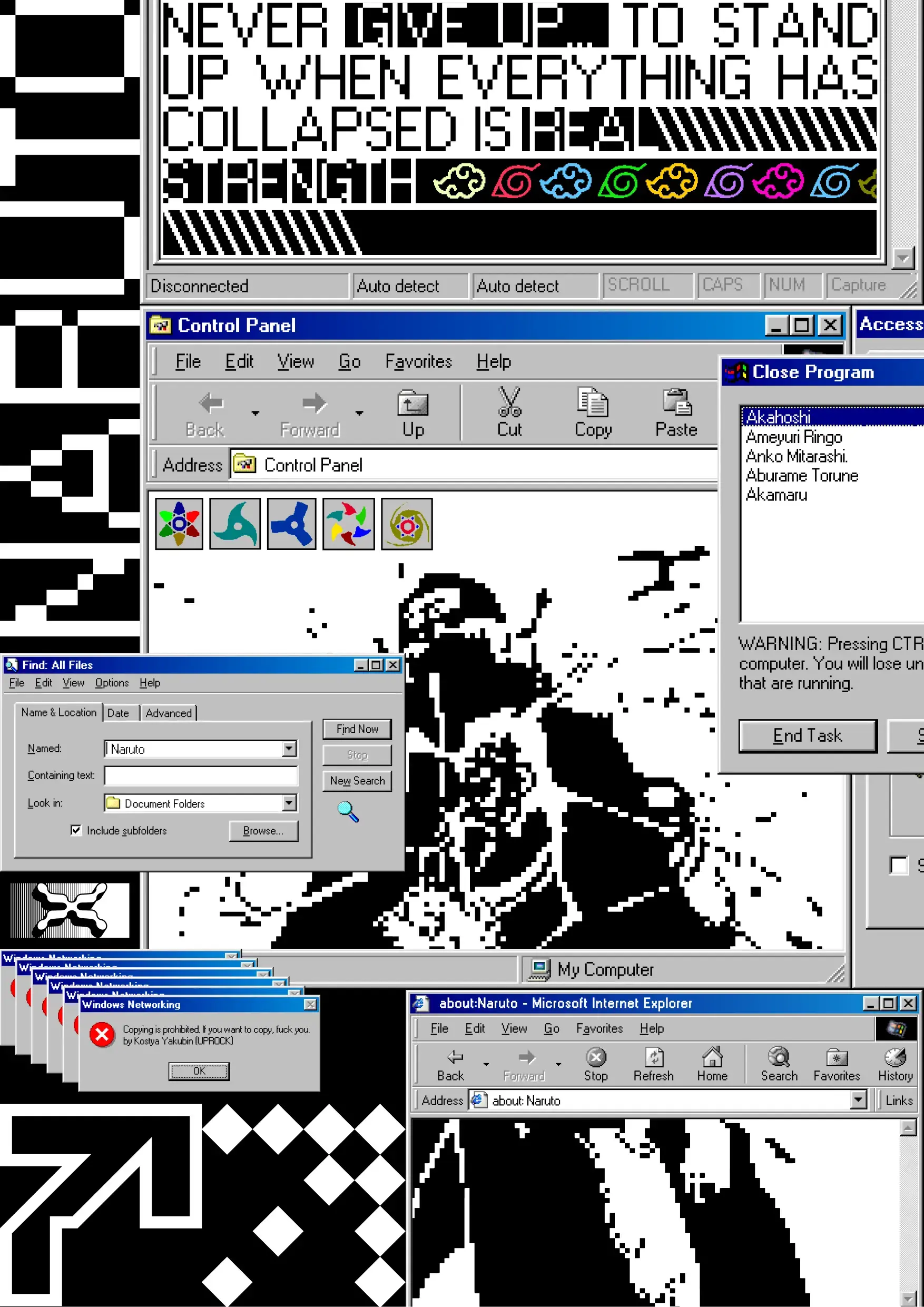Image resolution: width=924 pixels, height=1307 pixels.
Task: Expand Back history arrow in Control Panel
Action: pyautogui.click(x=255, y=412)
